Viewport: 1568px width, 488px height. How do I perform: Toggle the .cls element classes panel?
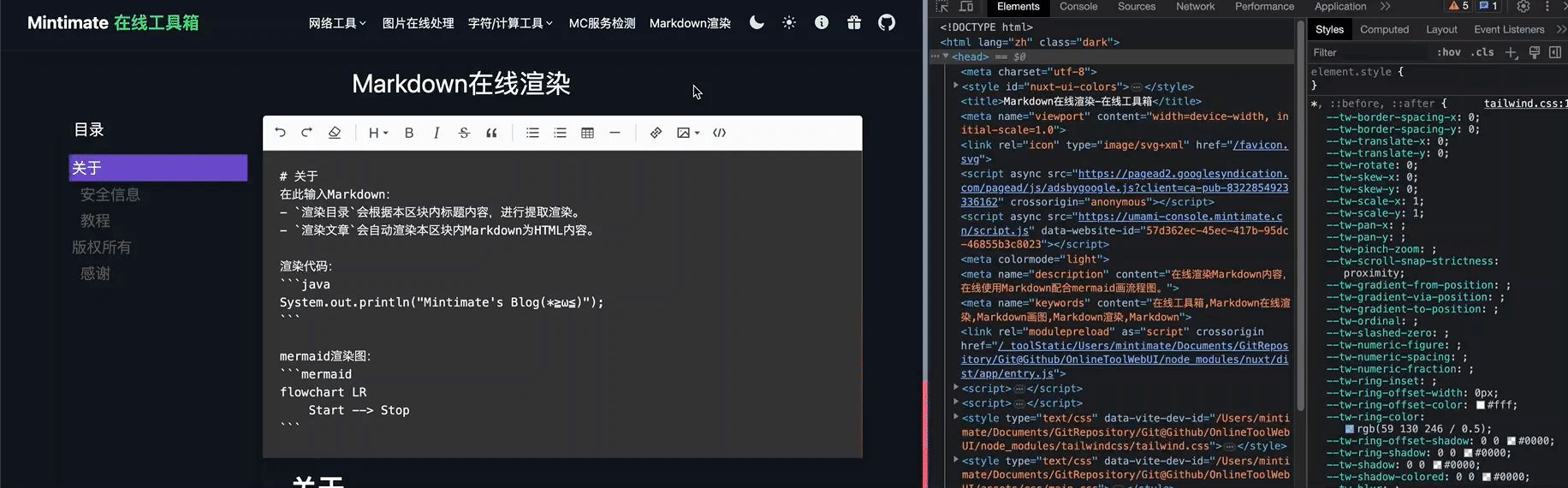pos(1482,52)
